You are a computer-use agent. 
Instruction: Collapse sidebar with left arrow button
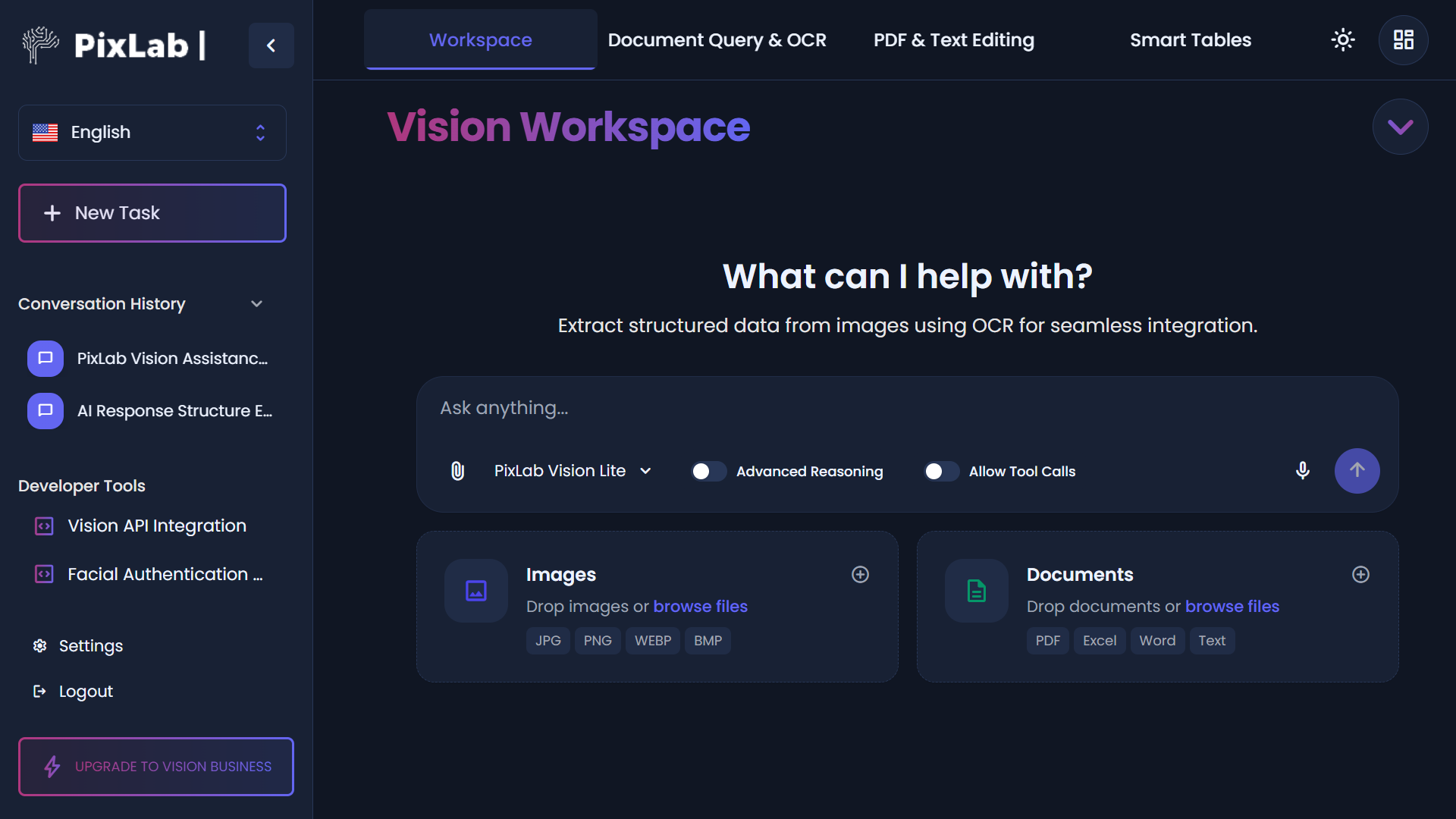point(271,45)
